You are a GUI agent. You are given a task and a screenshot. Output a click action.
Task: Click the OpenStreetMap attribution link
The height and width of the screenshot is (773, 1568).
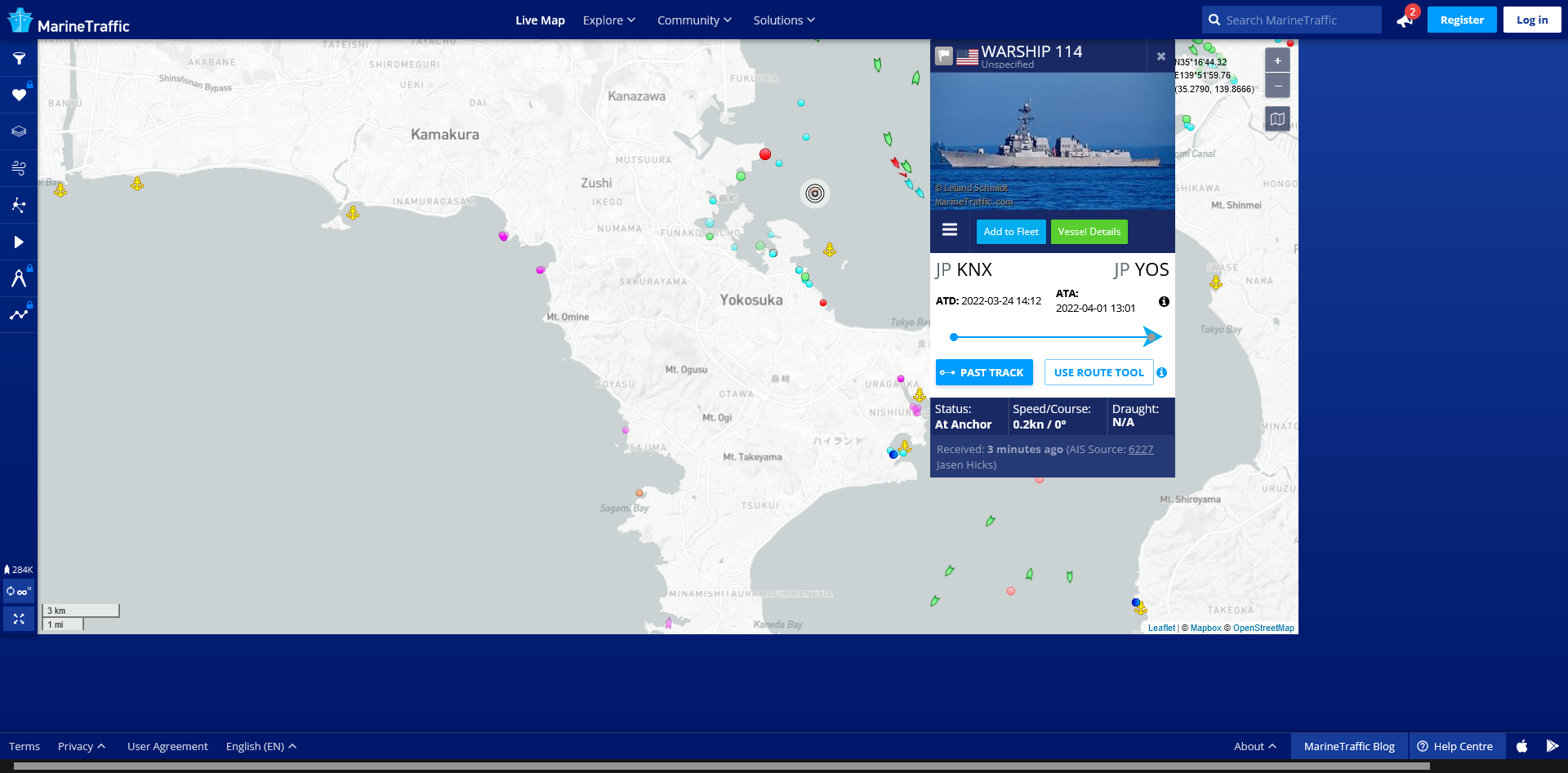[x=1263, y=628]
